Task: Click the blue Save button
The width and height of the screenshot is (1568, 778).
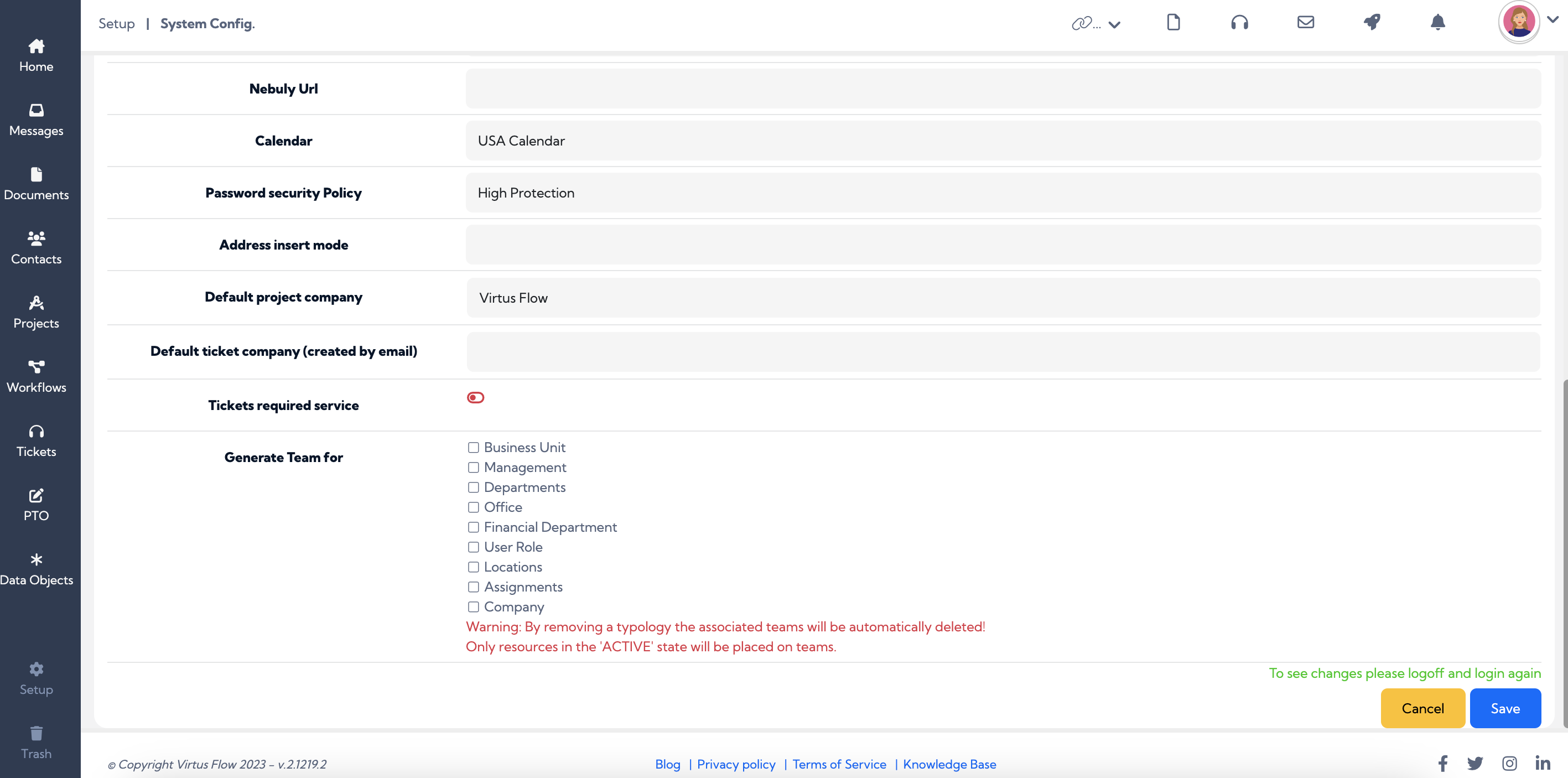Action: [1505, 708]
